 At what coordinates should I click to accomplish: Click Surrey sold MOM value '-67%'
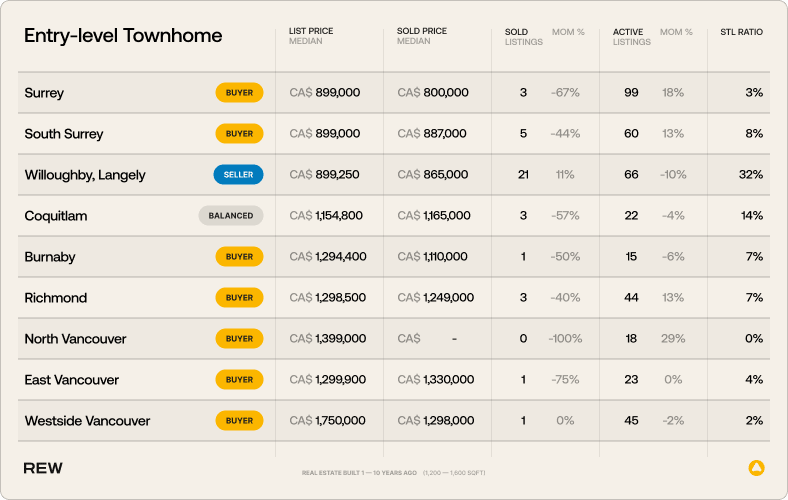pos(565,92)
